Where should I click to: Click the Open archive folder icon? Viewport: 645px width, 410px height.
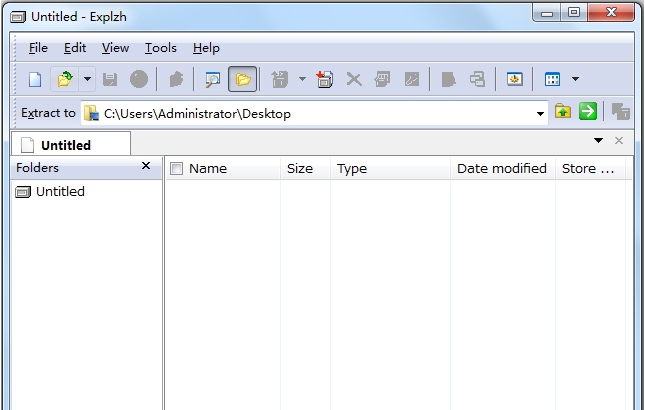tap(65, 79)
